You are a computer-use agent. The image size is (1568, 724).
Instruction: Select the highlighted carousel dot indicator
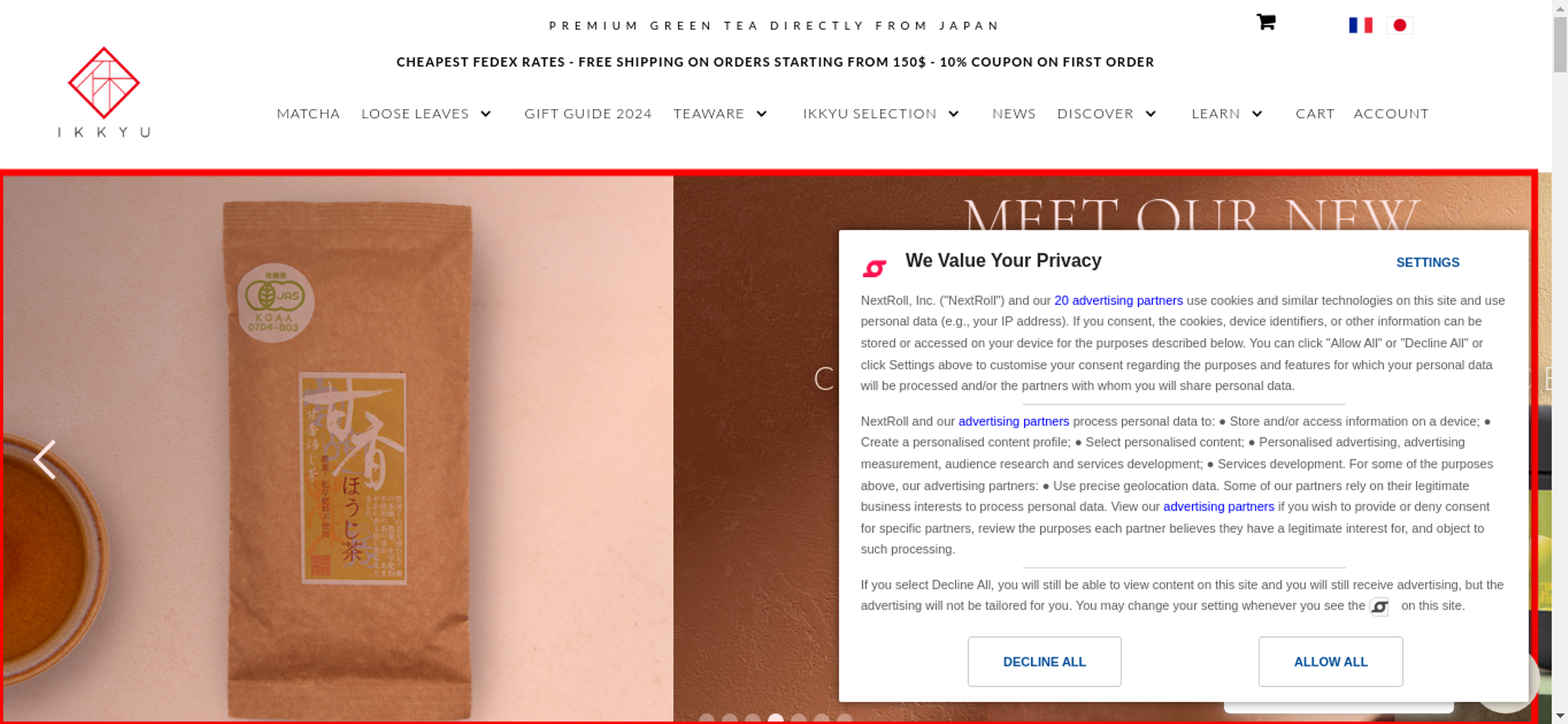click(x=775, y=718)
